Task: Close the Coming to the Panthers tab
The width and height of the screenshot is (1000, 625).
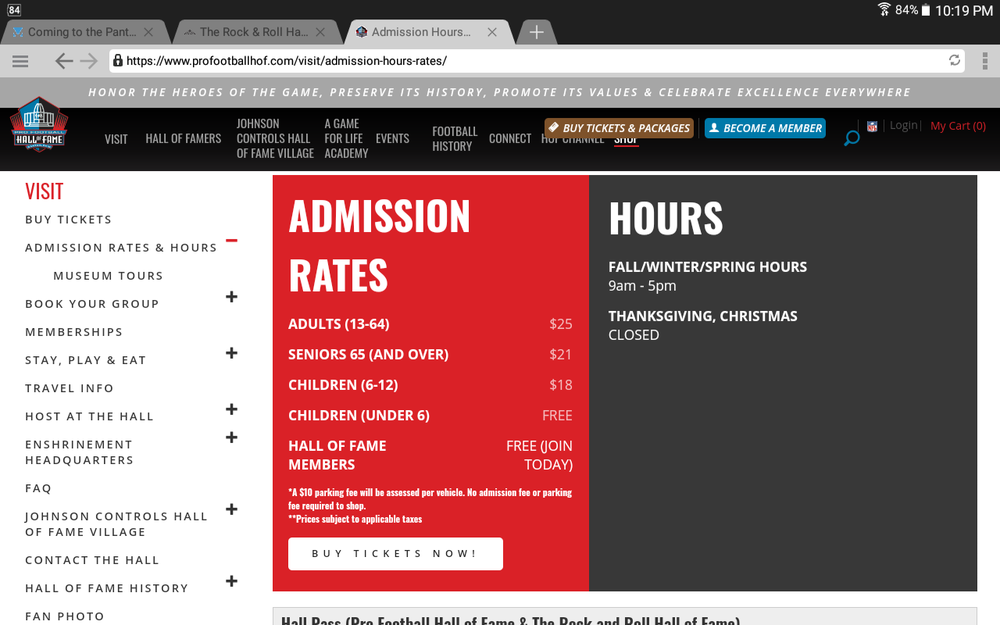Action: tap(149, 32)
